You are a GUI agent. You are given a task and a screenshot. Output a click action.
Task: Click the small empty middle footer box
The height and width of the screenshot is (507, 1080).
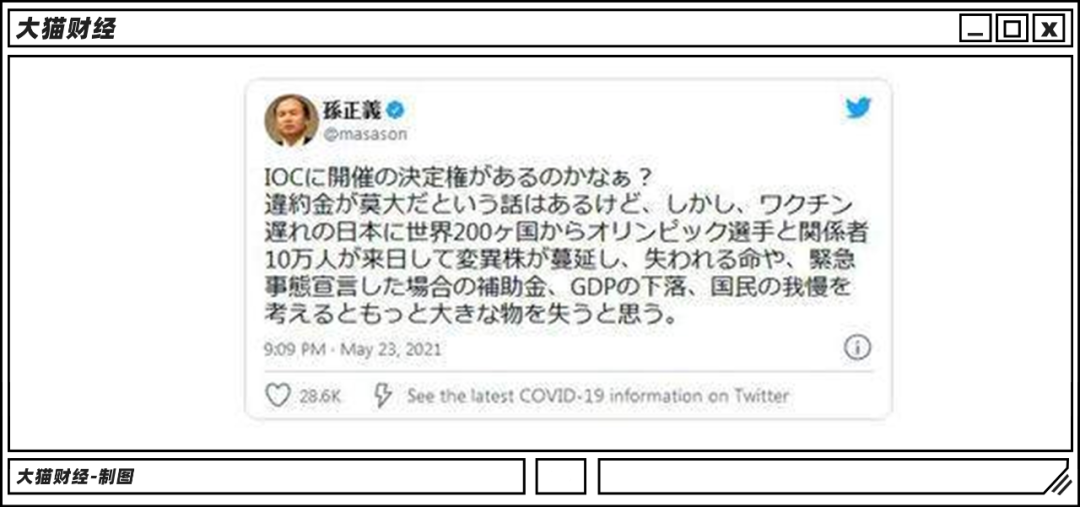click(561, 477)
